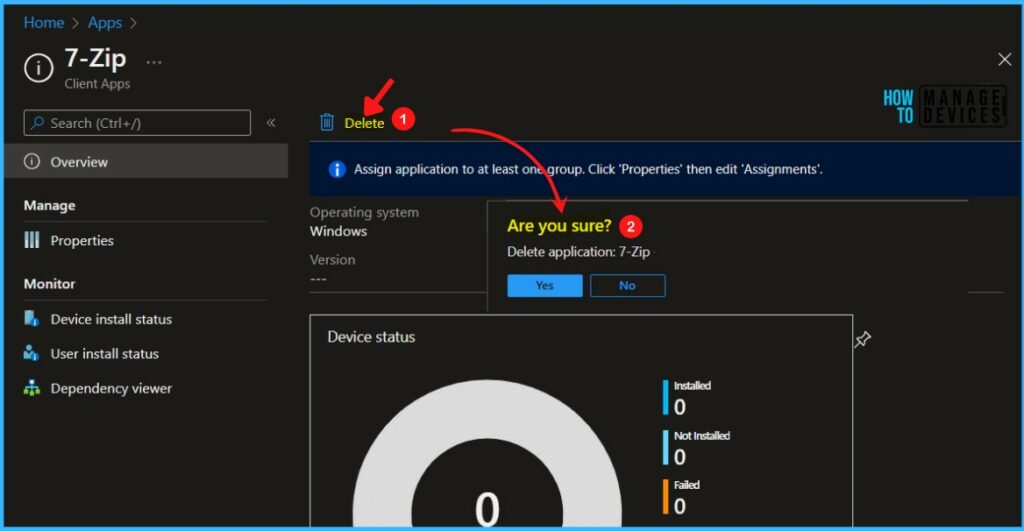Image resolution: width=1024 pixels, height=531 pixels.
Task: Click the Version label
Action: click(332, 260)
